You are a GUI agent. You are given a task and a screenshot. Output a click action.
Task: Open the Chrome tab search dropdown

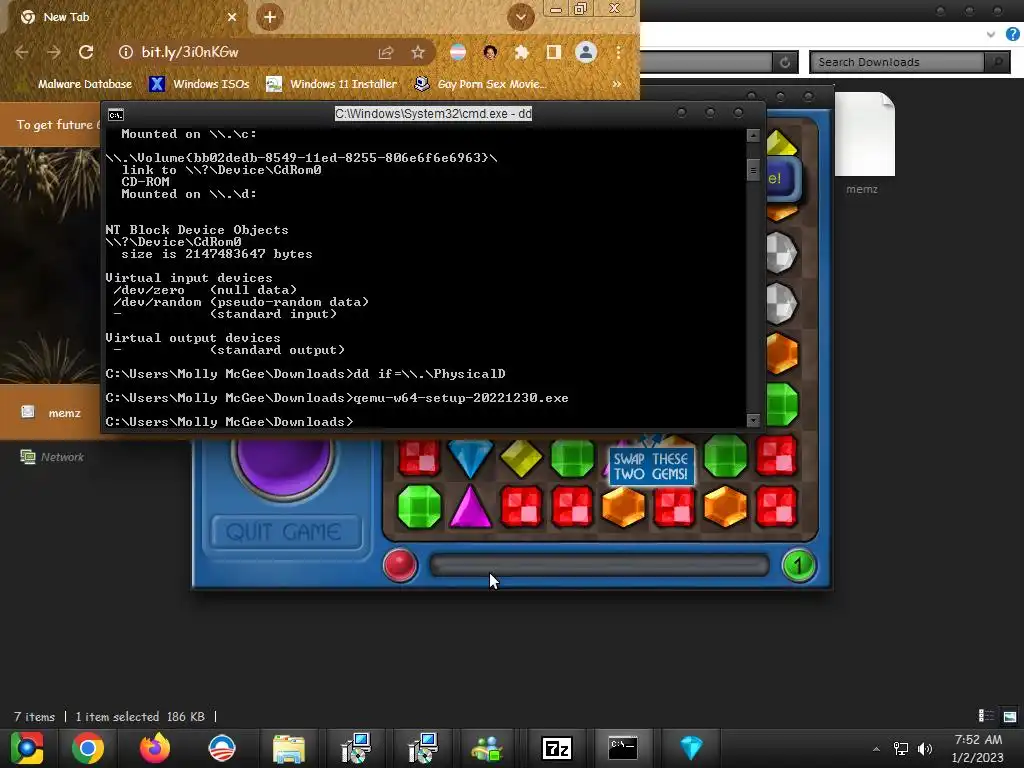click(520, 17)
